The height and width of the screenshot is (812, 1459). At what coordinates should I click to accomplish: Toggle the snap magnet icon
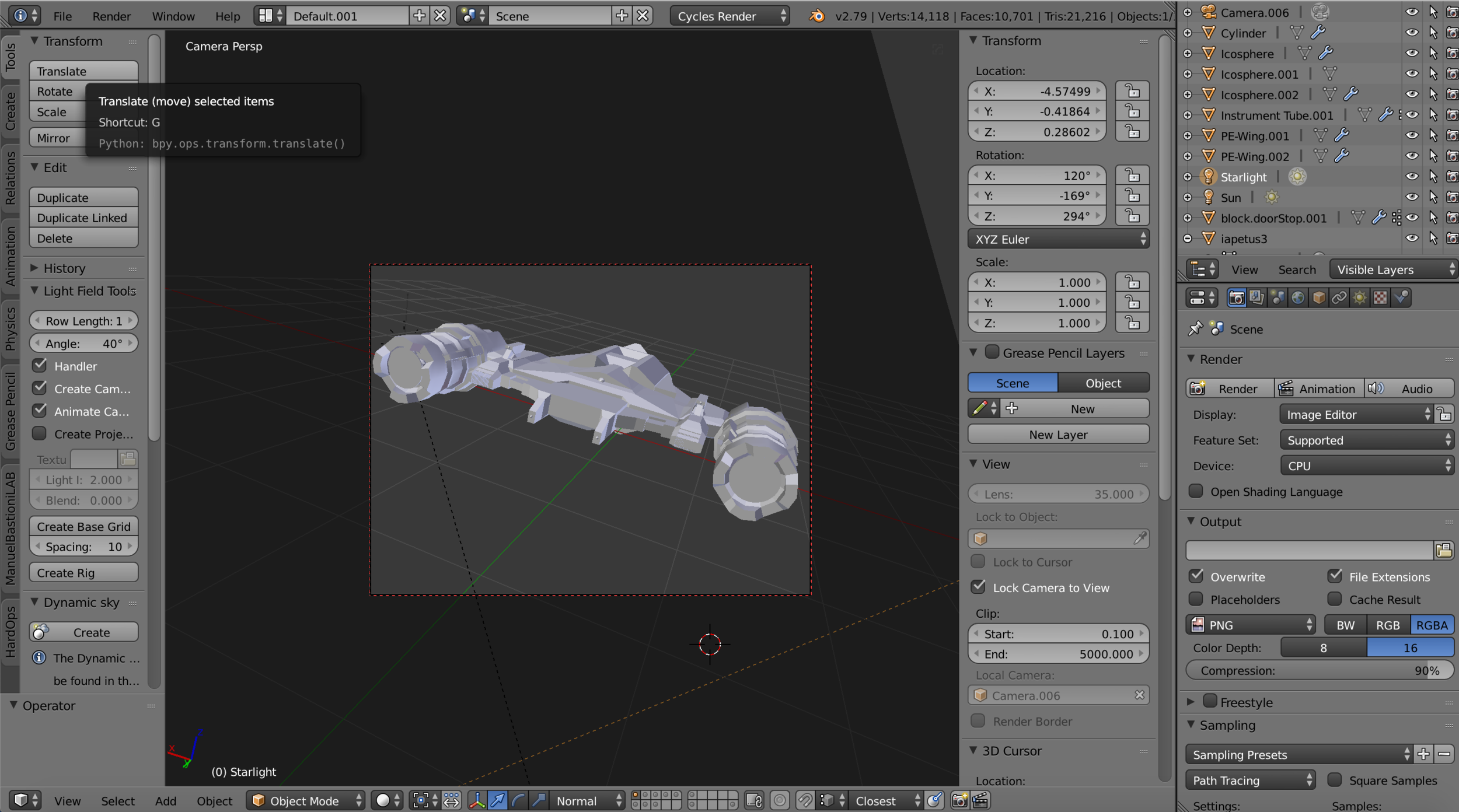pyautogui.click(x=805, y=800)
